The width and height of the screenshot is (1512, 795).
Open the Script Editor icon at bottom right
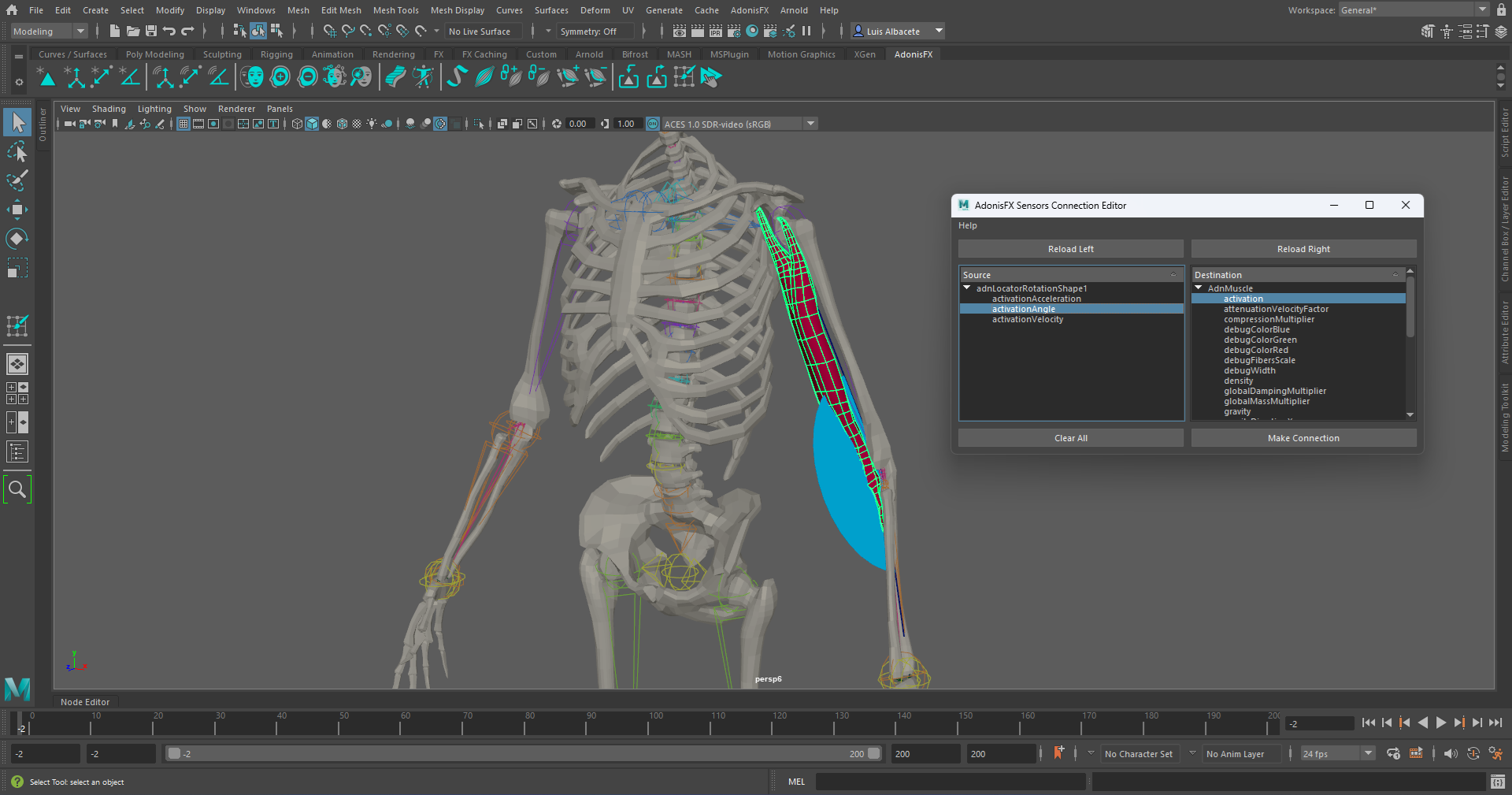click(1498, 782)
